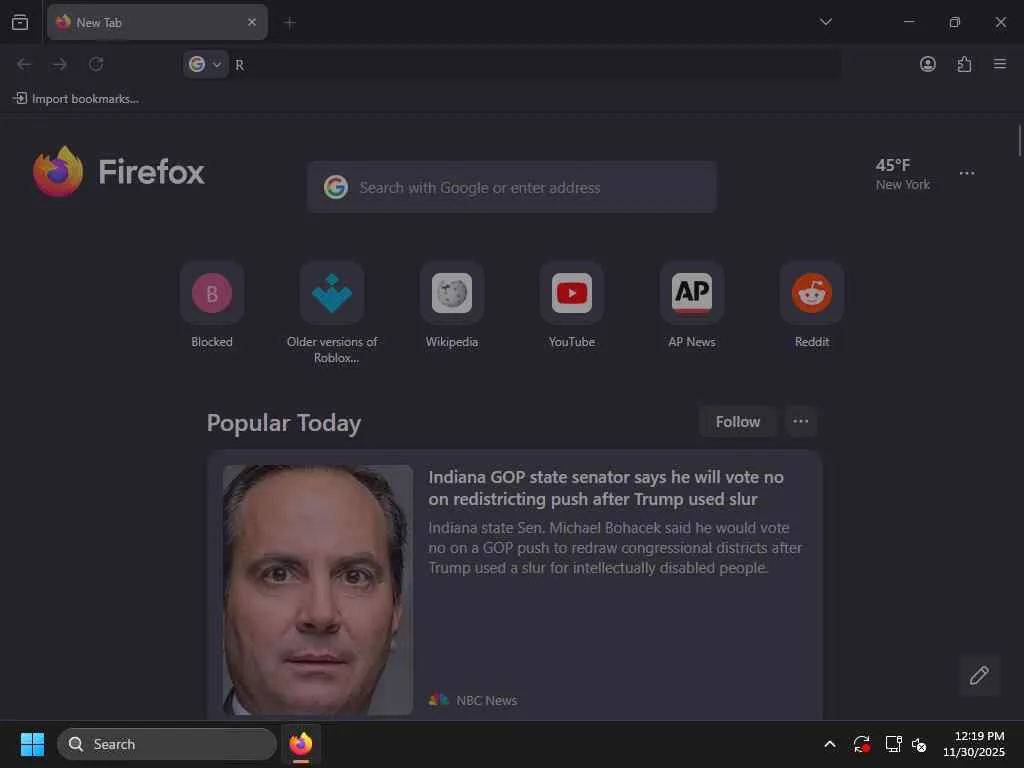The image size is (1024, 768).
Task: Open the Extensions puzzle icon
Action: (x=964, y=64)
